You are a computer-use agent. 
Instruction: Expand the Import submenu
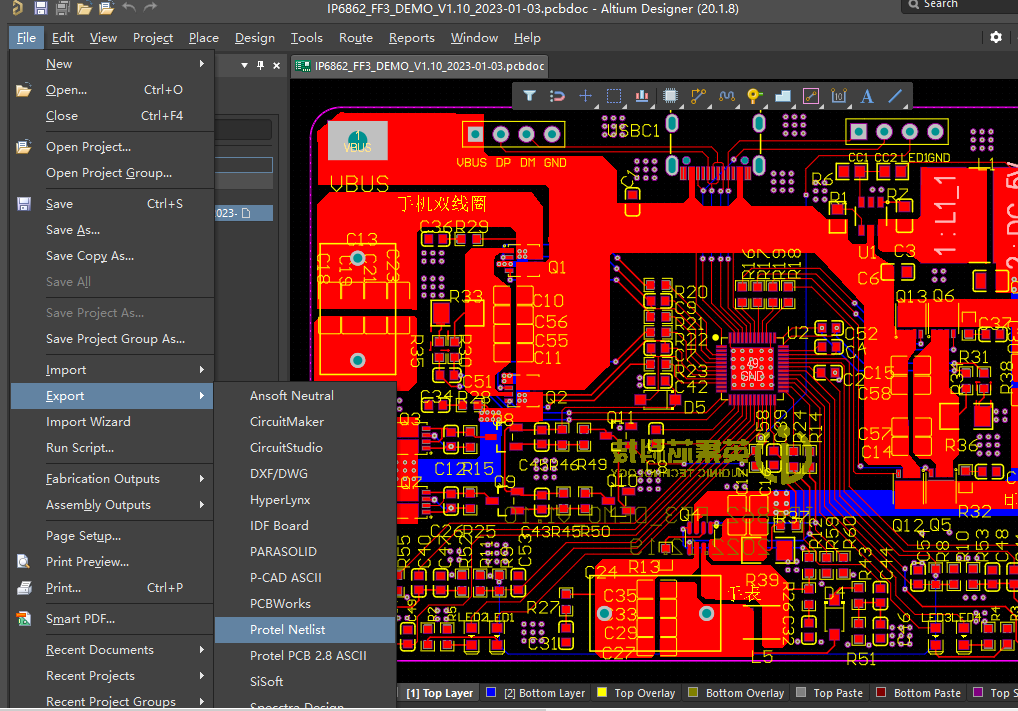click(112, 369)
